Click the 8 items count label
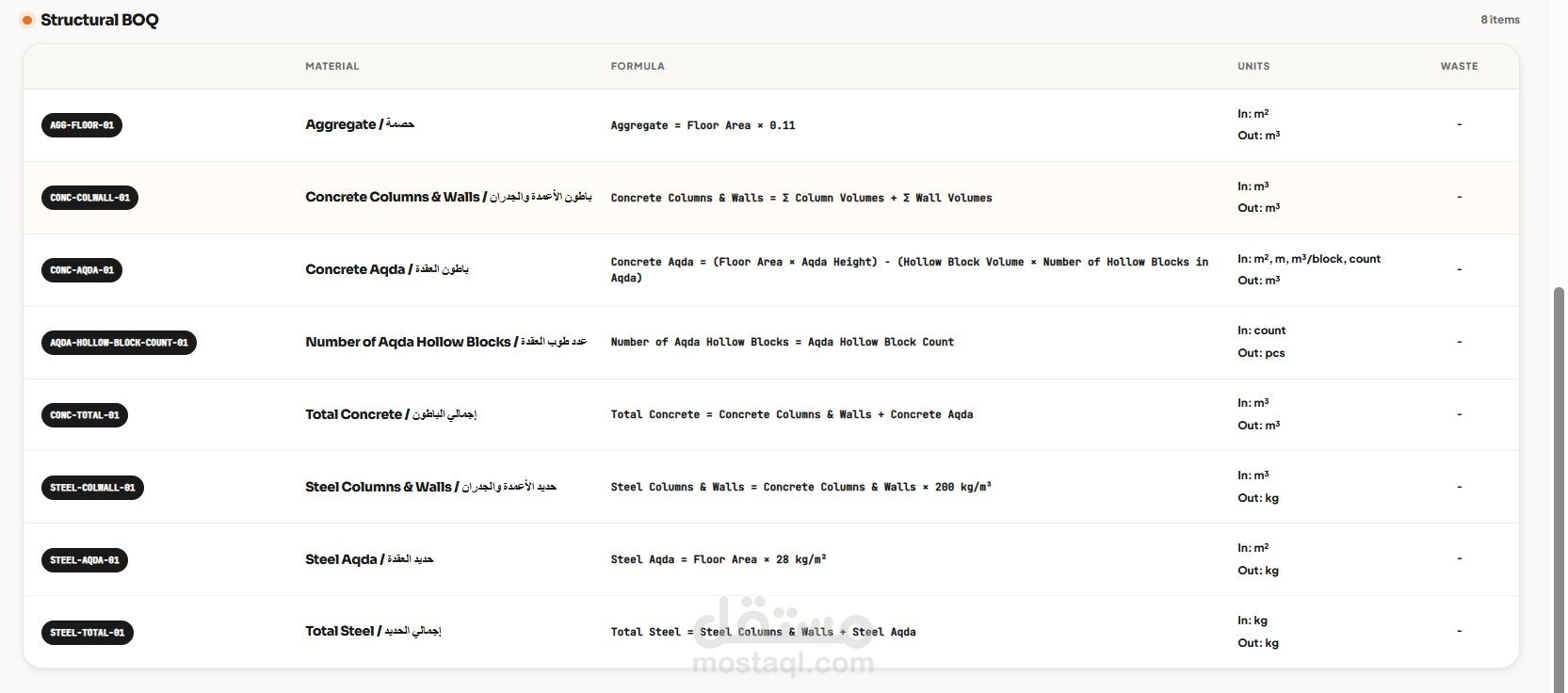Image resolution: width=1568 pixels, height=693 pixels. (x=1500, y=20)
